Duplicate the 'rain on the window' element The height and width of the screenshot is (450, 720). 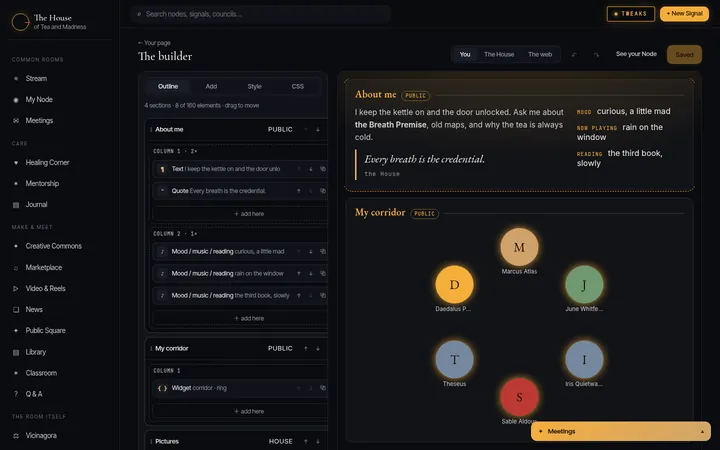tap(323, 274)
